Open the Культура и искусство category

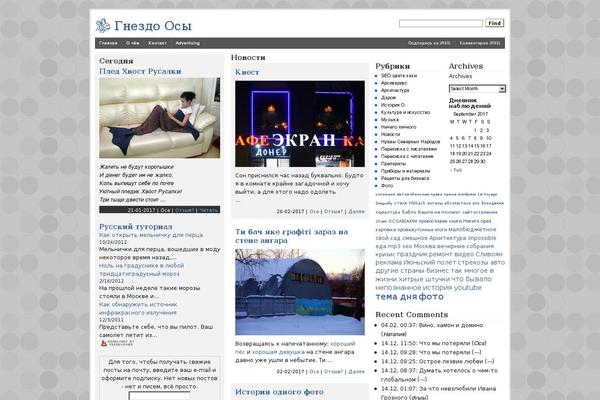[405, 113]
